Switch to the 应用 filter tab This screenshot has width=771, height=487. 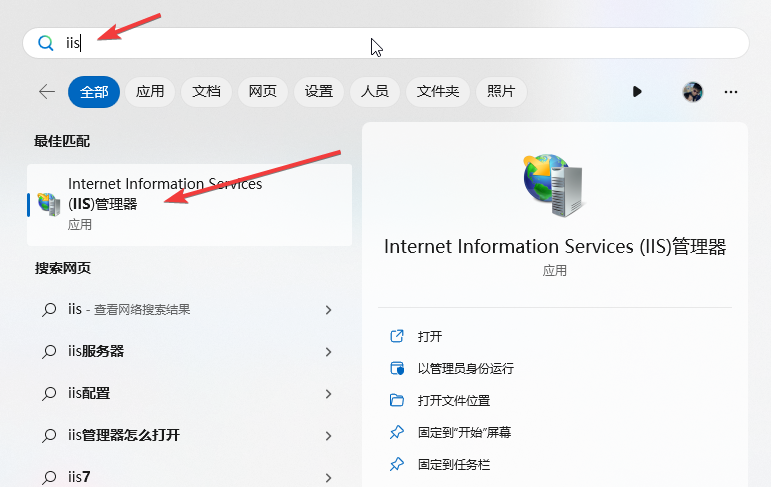point(150,91)
